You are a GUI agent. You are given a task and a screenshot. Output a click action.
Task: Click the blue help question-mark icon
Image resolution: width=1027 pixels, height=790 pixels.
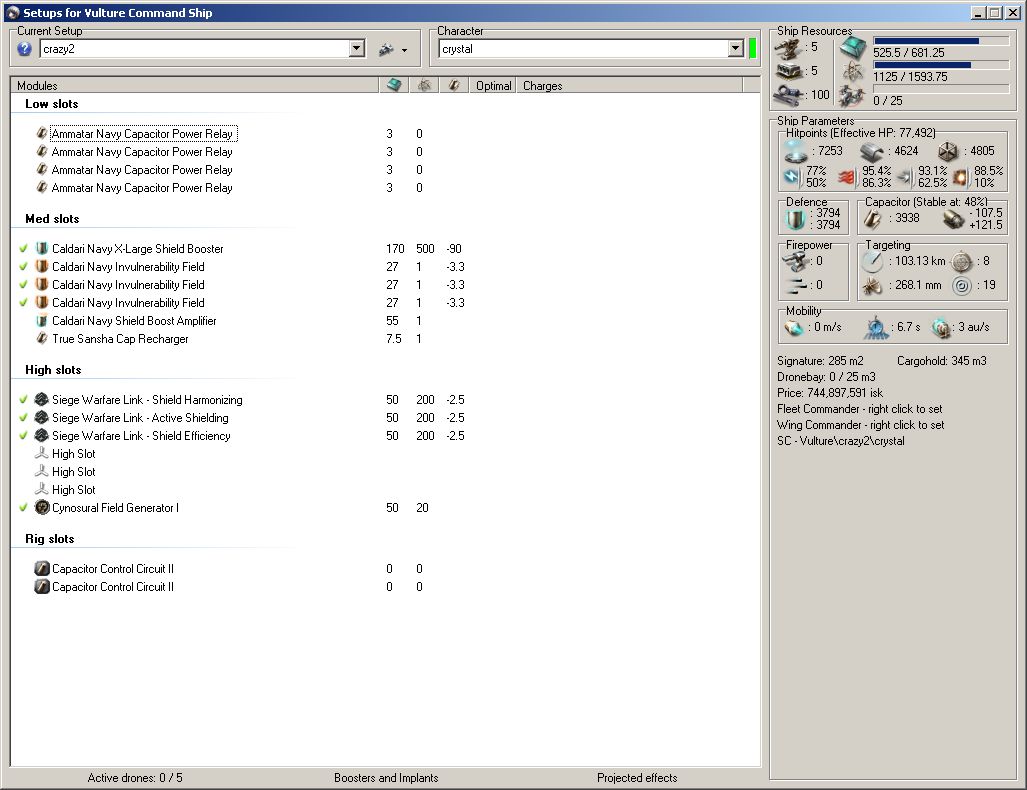[x=24, y=48]
